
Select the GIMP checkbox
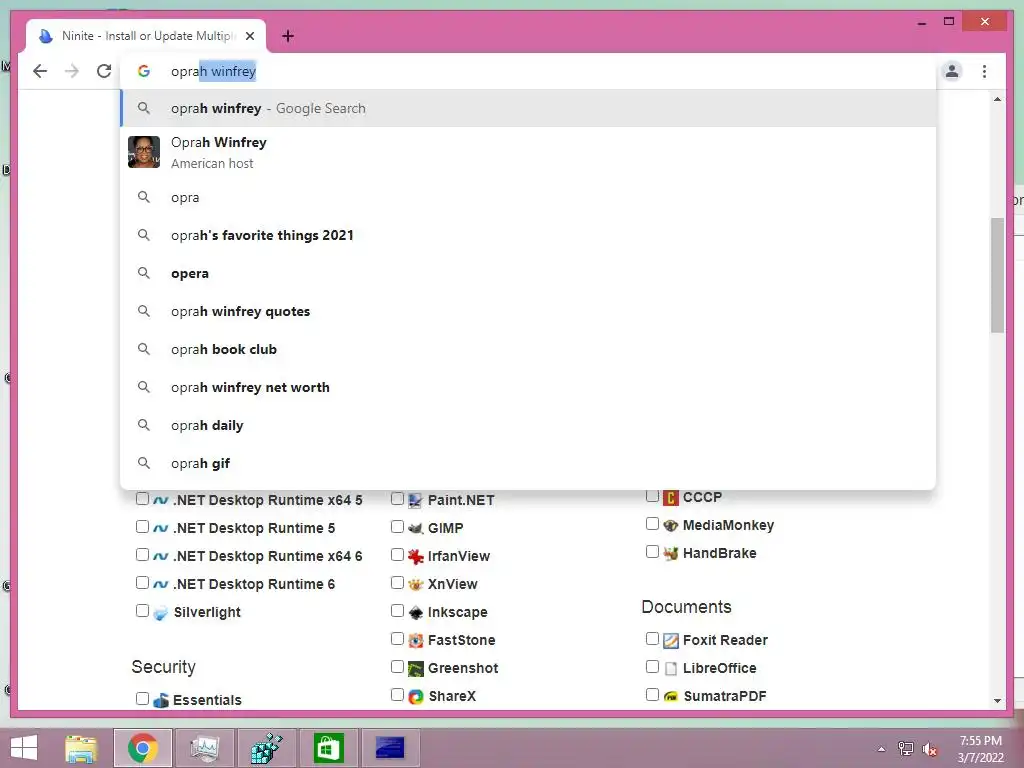(397, 526)
